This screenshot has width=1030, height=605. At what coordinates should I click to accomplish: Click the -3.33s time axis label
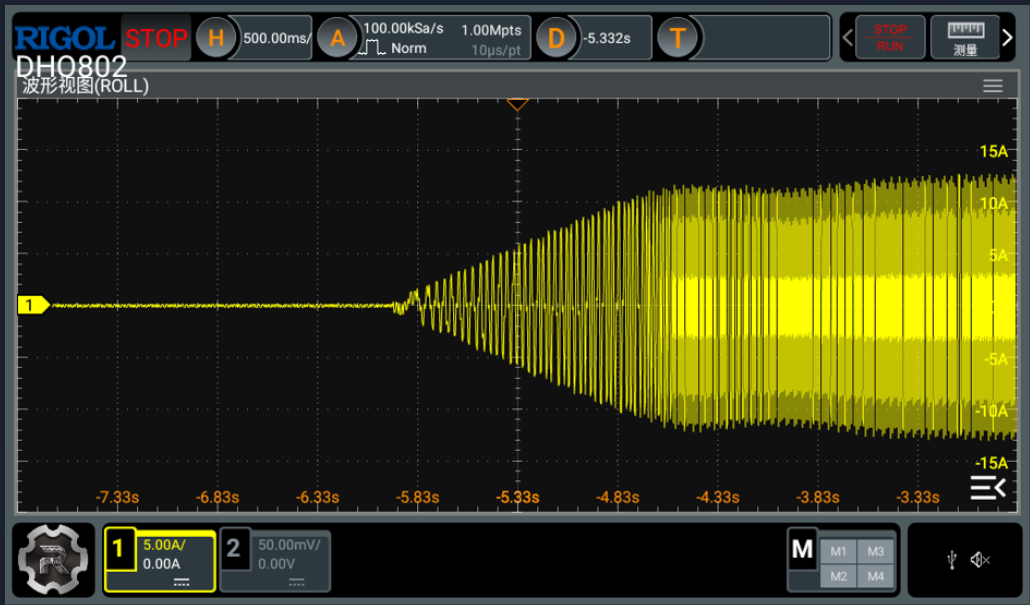coord(918,497)
